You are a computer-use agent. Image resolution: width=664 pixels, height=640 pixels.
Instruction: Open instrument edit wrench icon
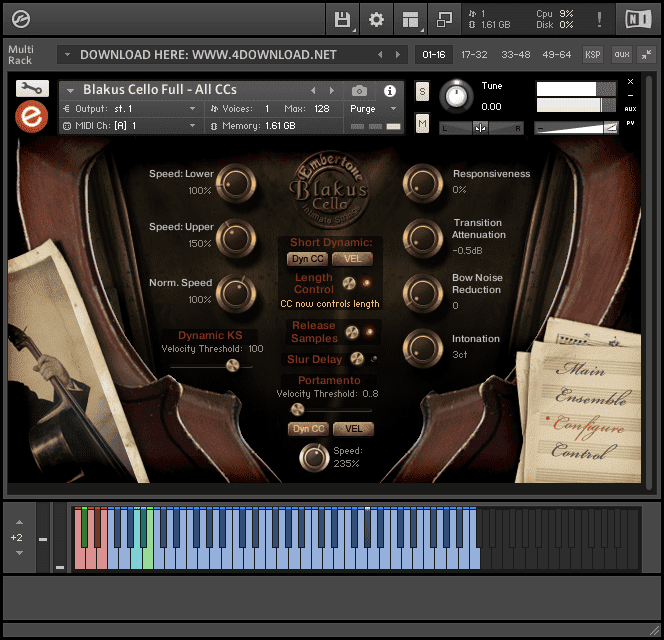(32, 88)
